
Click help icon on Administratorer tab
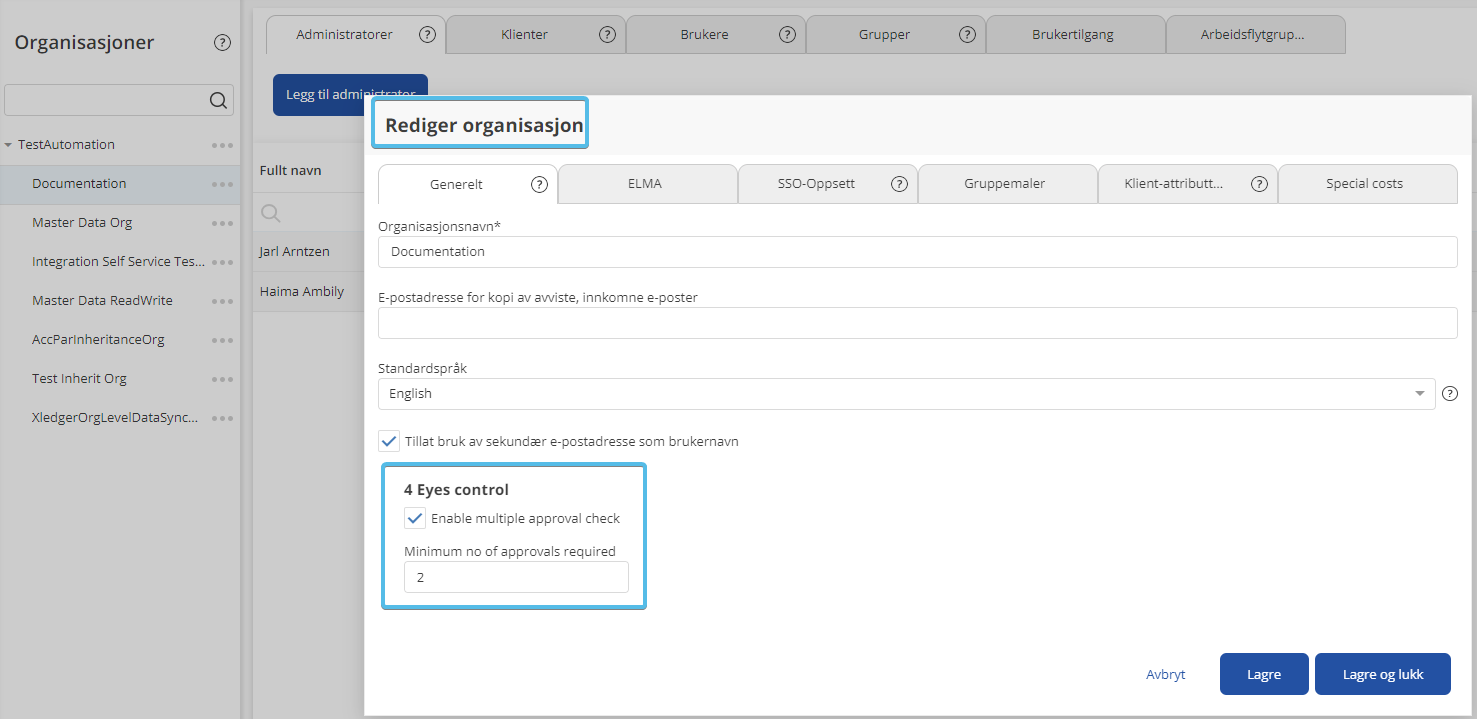pyautogui.click(x=427, y=34)
